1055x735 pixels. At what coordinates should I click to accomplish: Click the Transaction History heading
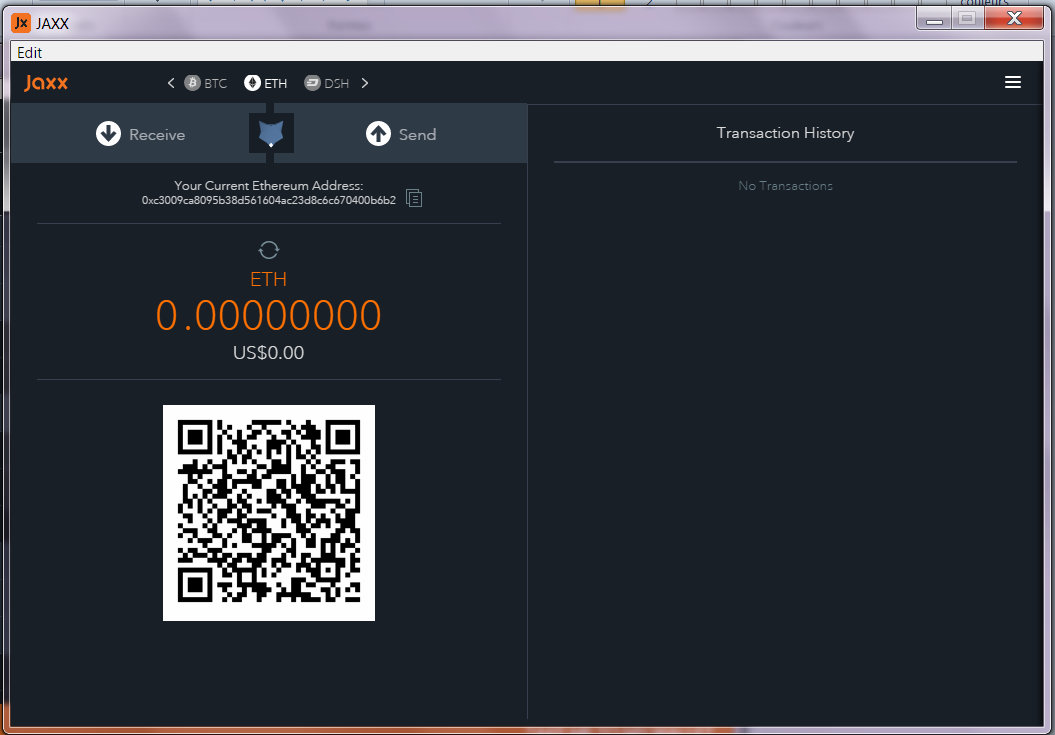[785, 133]
